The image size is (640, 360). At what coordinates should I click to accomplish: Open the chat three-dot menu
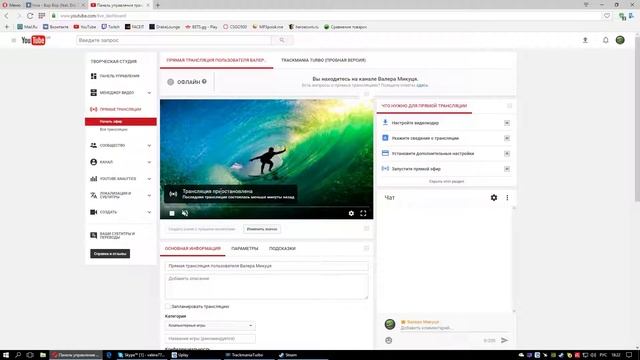[x=507, y=198]
